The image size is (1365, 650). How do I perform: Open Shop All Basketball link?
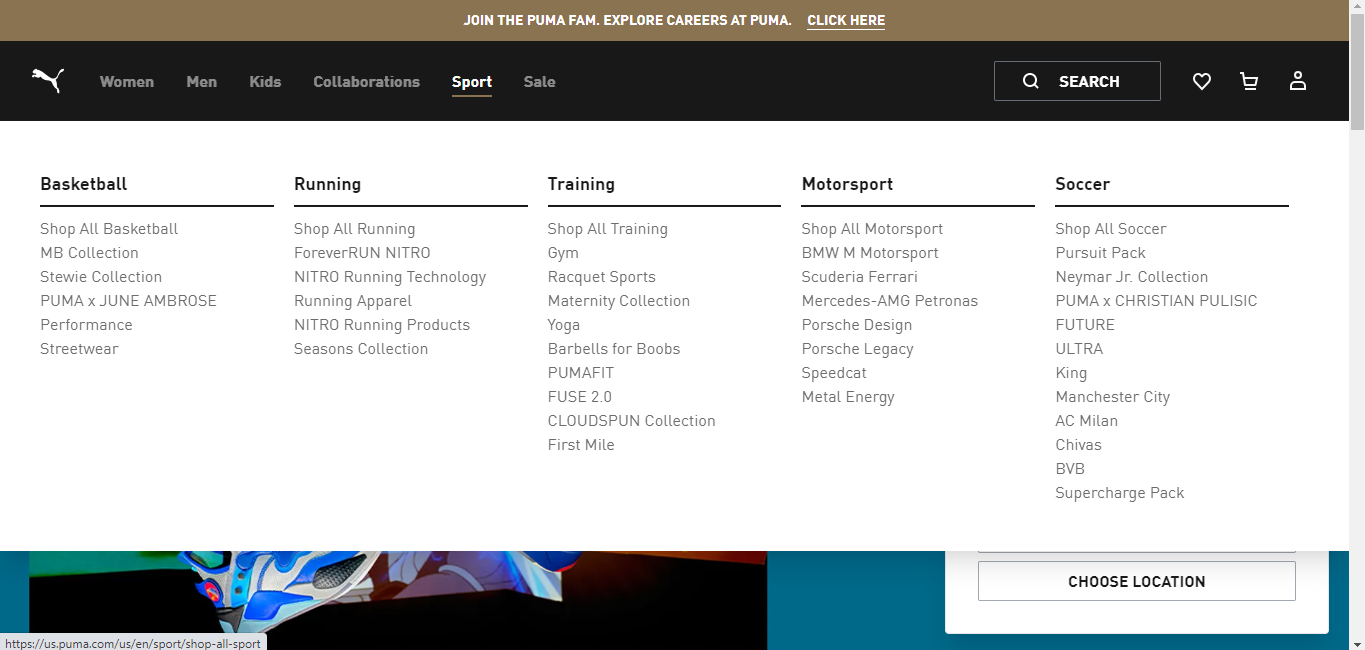[109, 229]
